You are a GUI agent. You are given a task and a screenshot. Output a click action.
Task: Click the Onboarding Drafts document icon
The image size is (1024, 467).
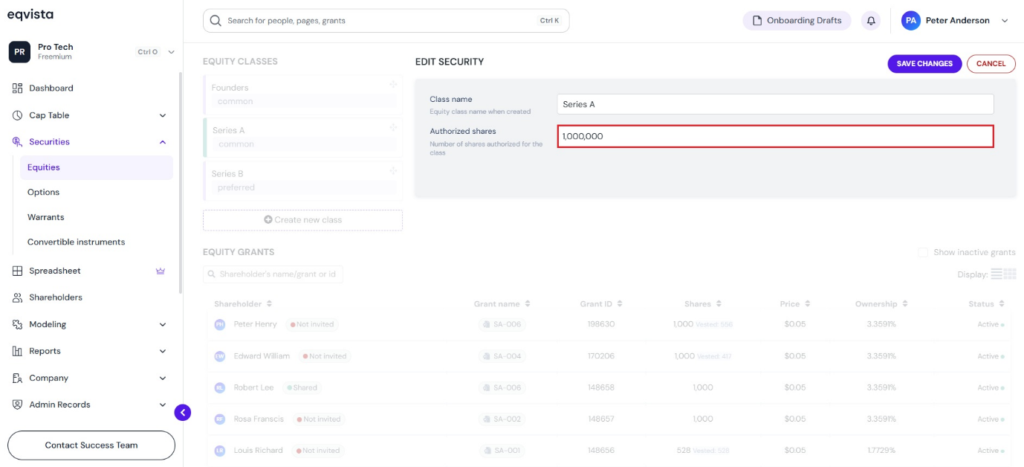(758, 21)
